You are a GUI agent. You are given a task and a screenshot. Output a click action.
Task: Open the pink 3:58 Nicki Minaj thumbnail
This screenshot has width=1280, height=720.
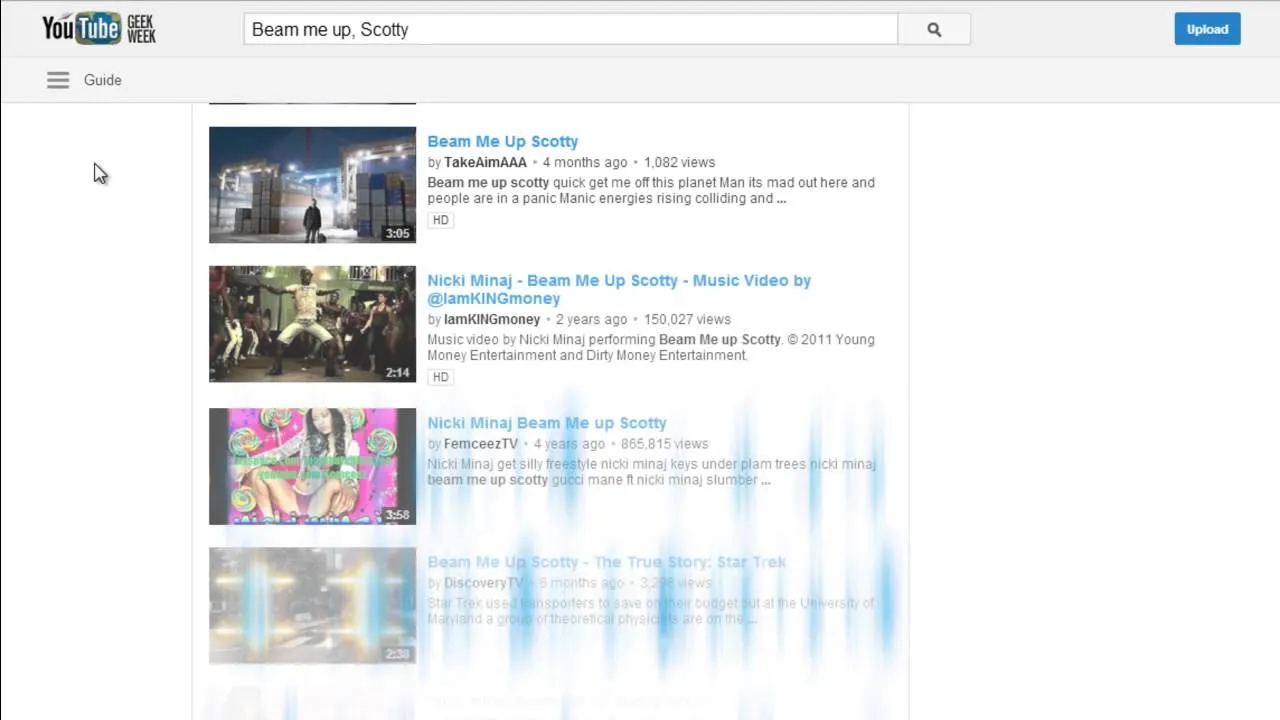pos(312,466)
